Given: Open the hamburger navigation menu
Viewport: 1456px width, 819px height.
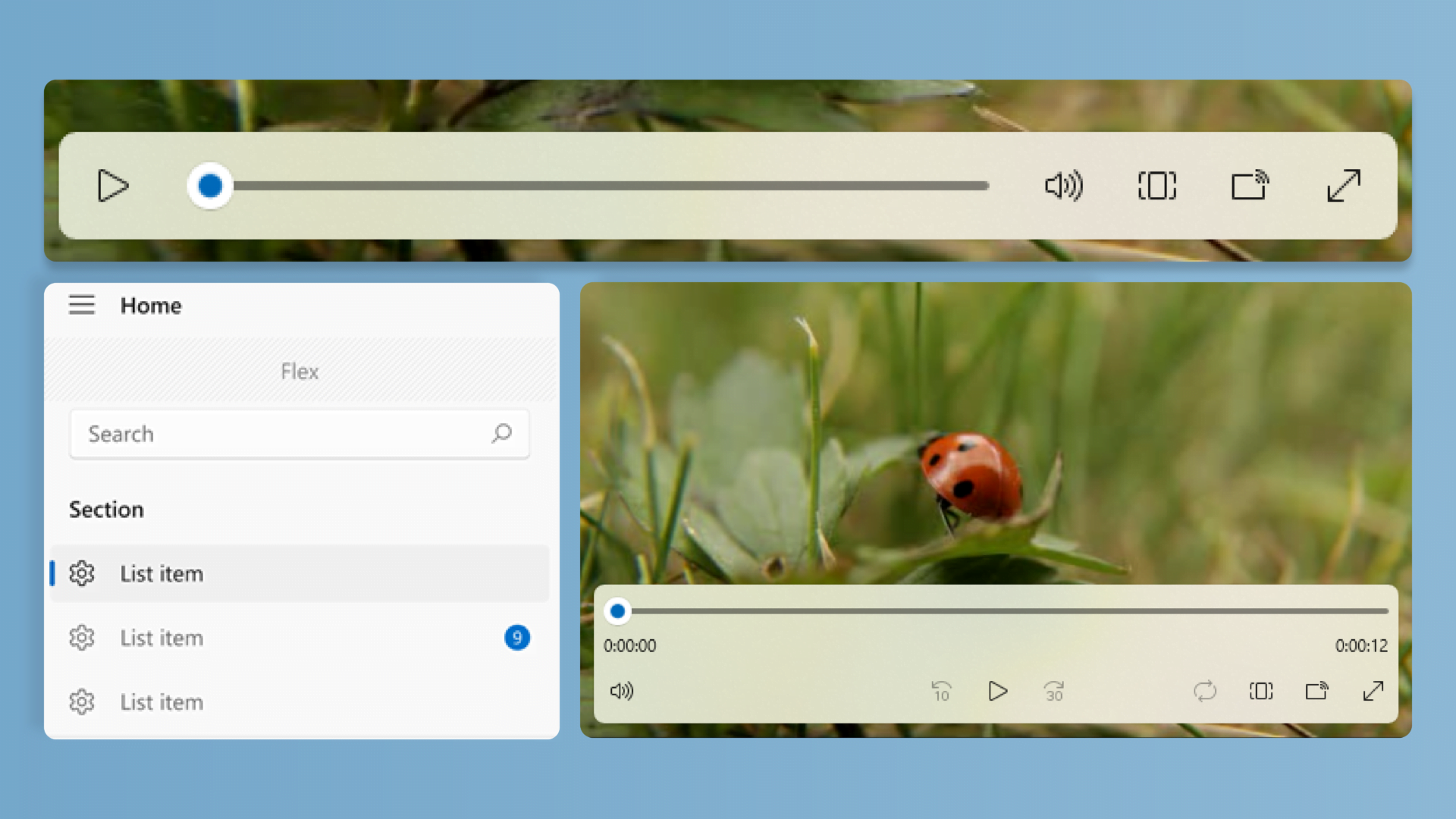Looking at the screenshot, I should tap(82, 305).
